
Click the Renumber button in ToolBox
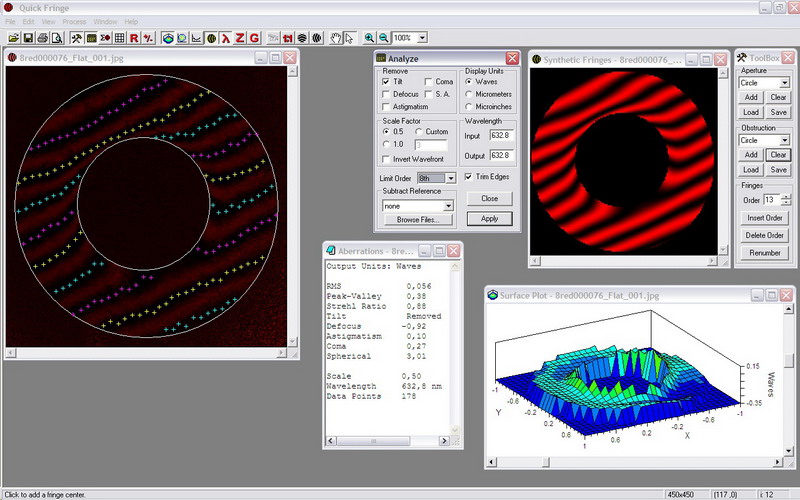pyautogui.click(x=764, y=253)
